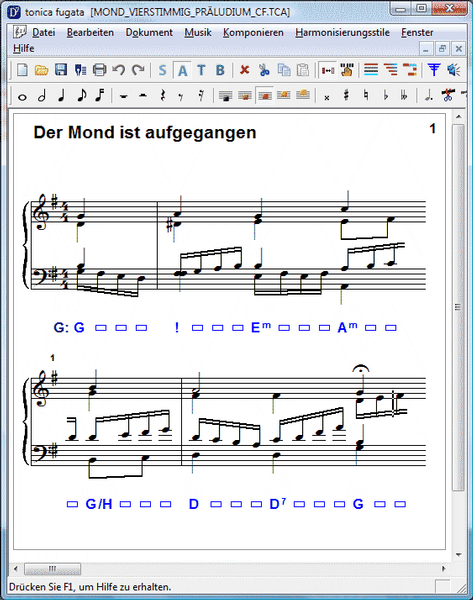Choose the half note duration
473x600 pixels.
pyautogui.click(x=42, y=96)
